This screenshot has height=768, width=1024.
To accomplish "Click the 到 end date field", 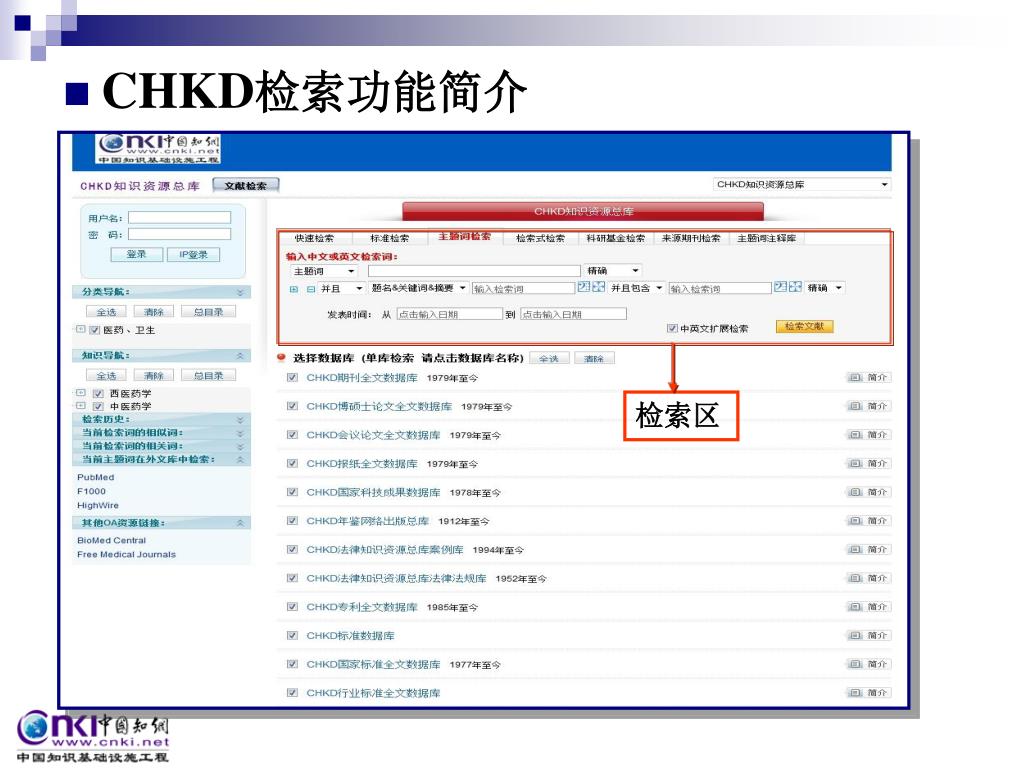I will click(x=573, y=314).
